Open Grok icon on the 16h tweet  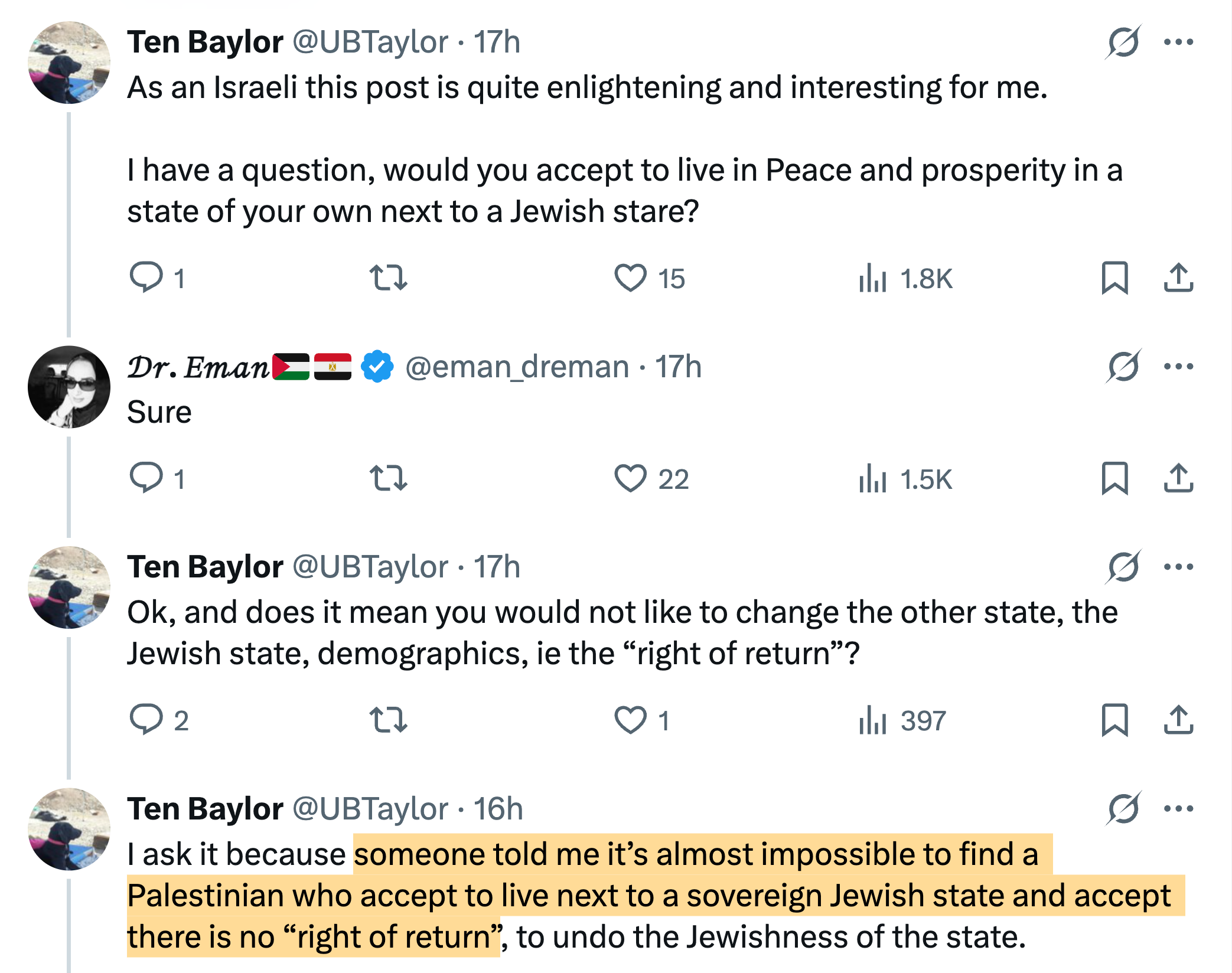(x=1123, y=808)
